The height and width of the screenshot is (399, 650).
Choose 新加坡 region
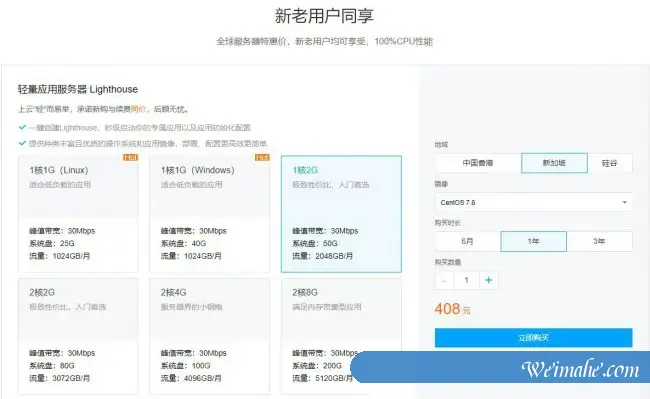coord(554,163)
